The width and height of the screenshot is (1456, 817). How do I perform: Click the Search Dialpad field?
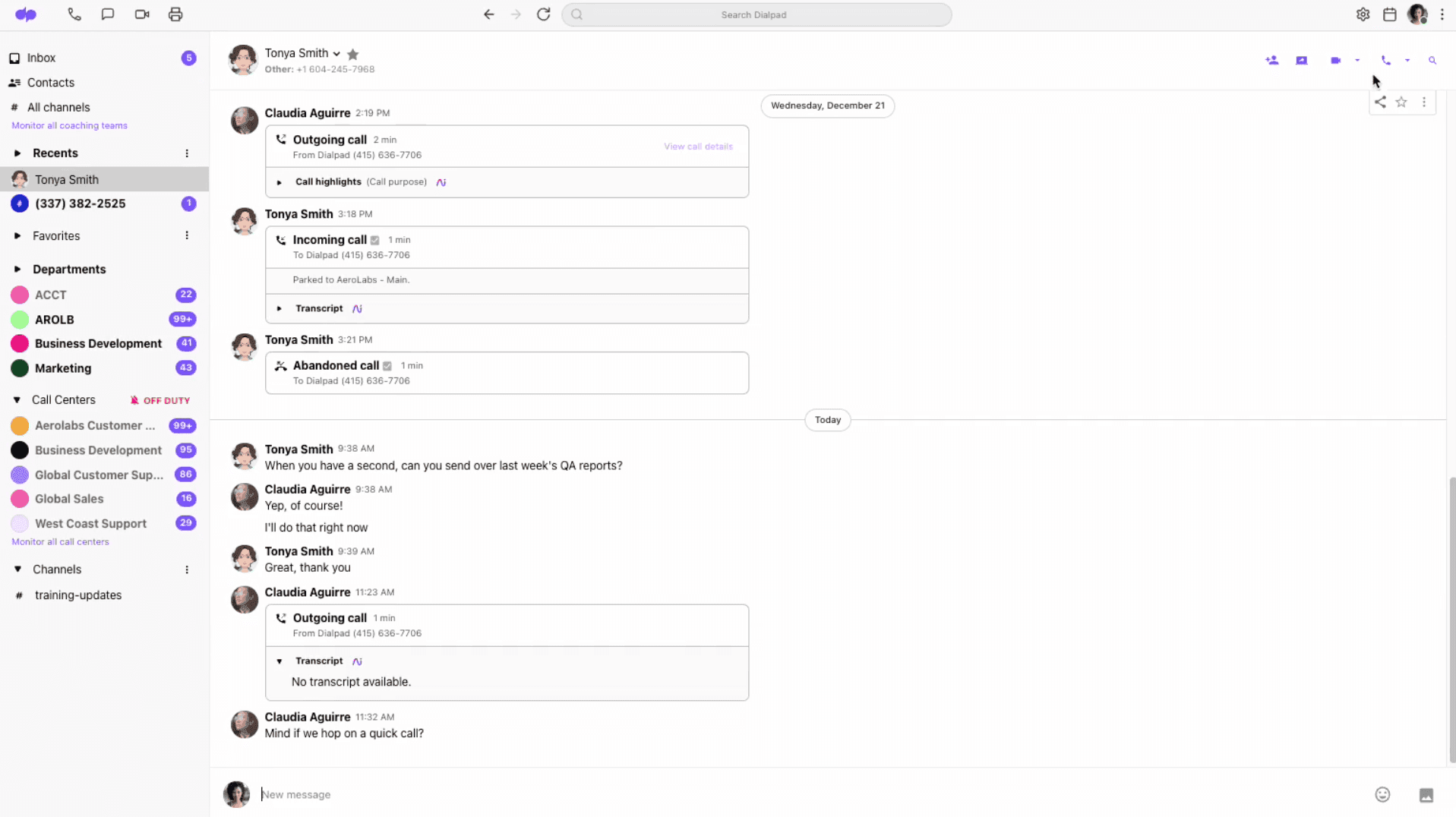pyautogui.click(x=756, y=14)
